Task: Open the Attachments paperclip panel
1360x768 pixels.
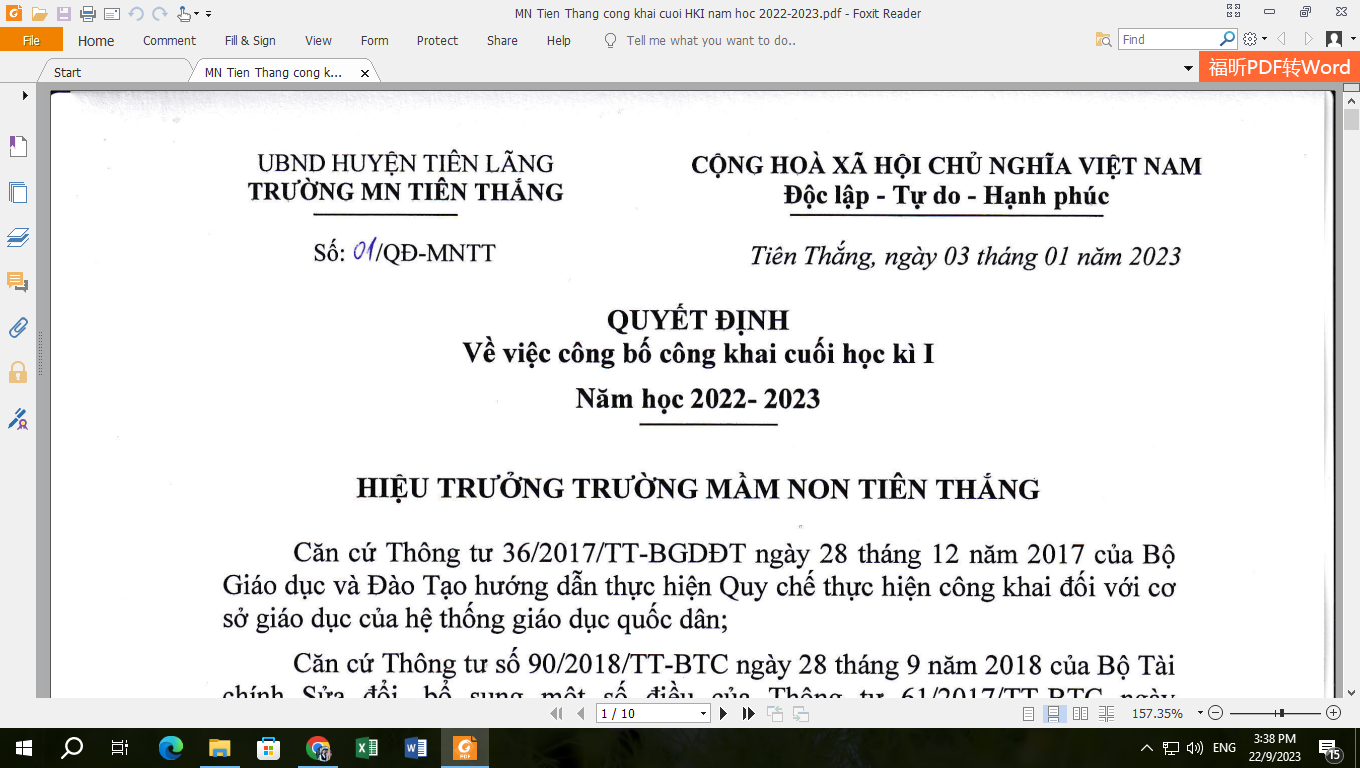Action: (18, 327)
